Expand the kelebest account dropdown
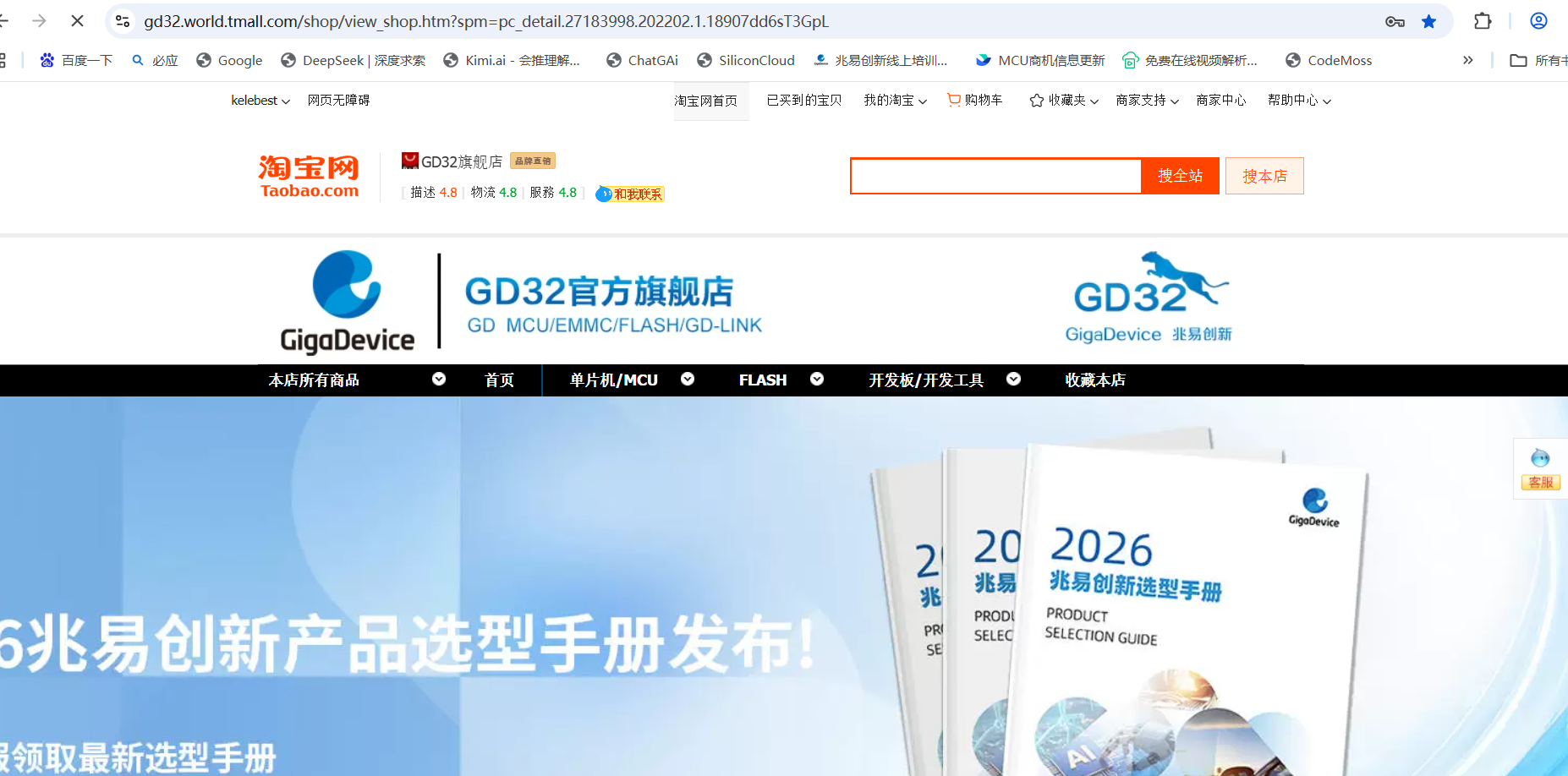 260,101
